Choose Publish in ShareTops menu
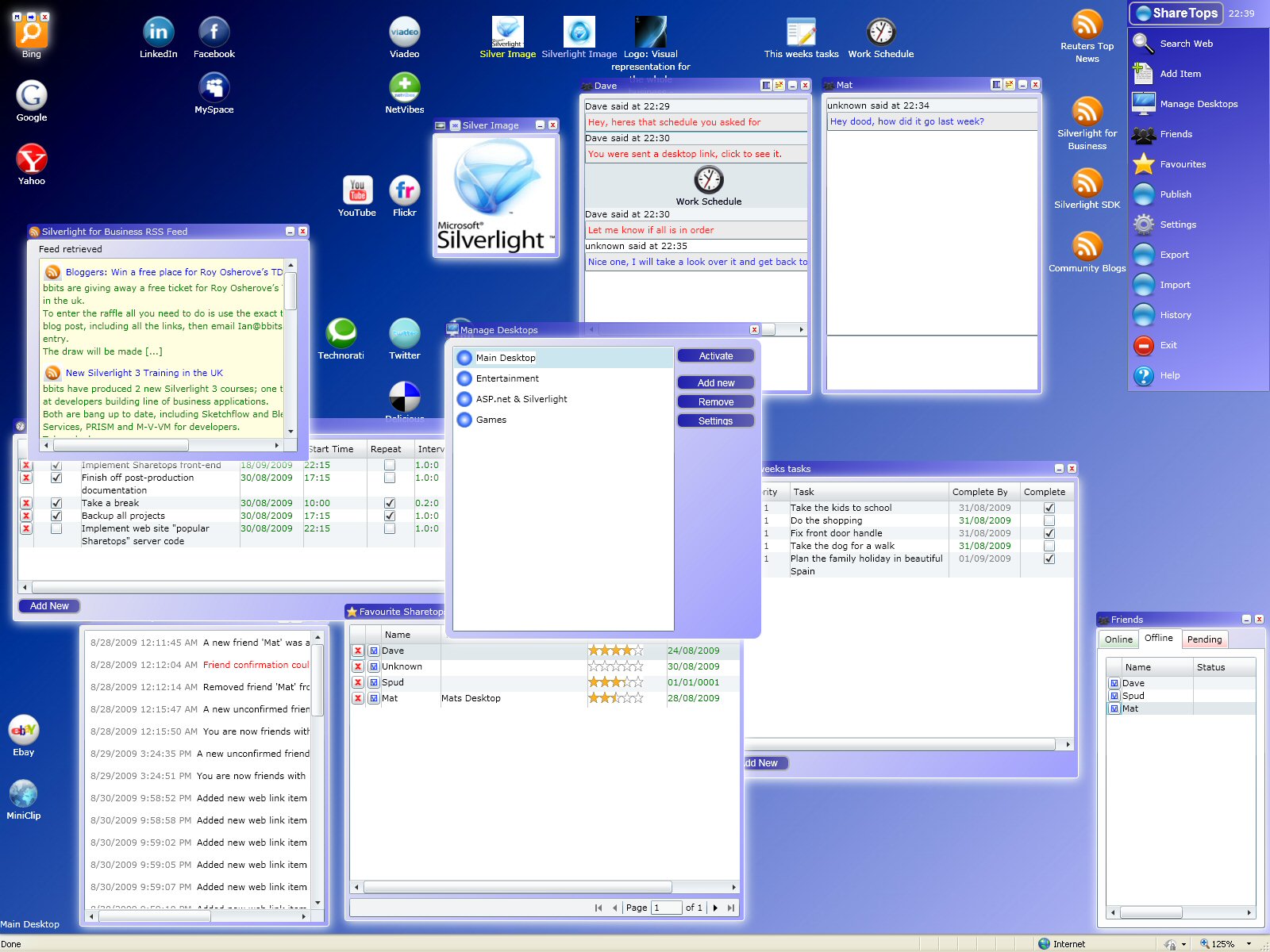The width and height of the screenshot is (1270, 952). pyautogui.click(x=1176, y=194)
